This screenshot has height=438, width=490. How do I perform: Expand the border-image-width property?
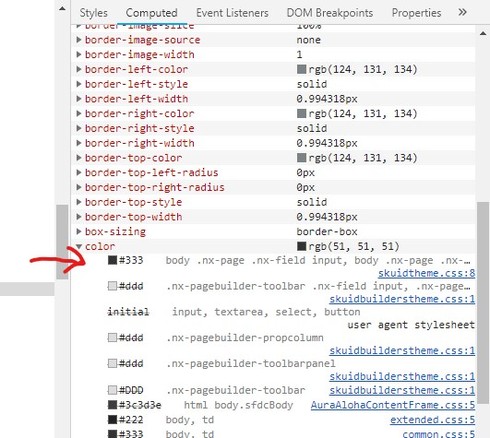(x=79, y=54)
